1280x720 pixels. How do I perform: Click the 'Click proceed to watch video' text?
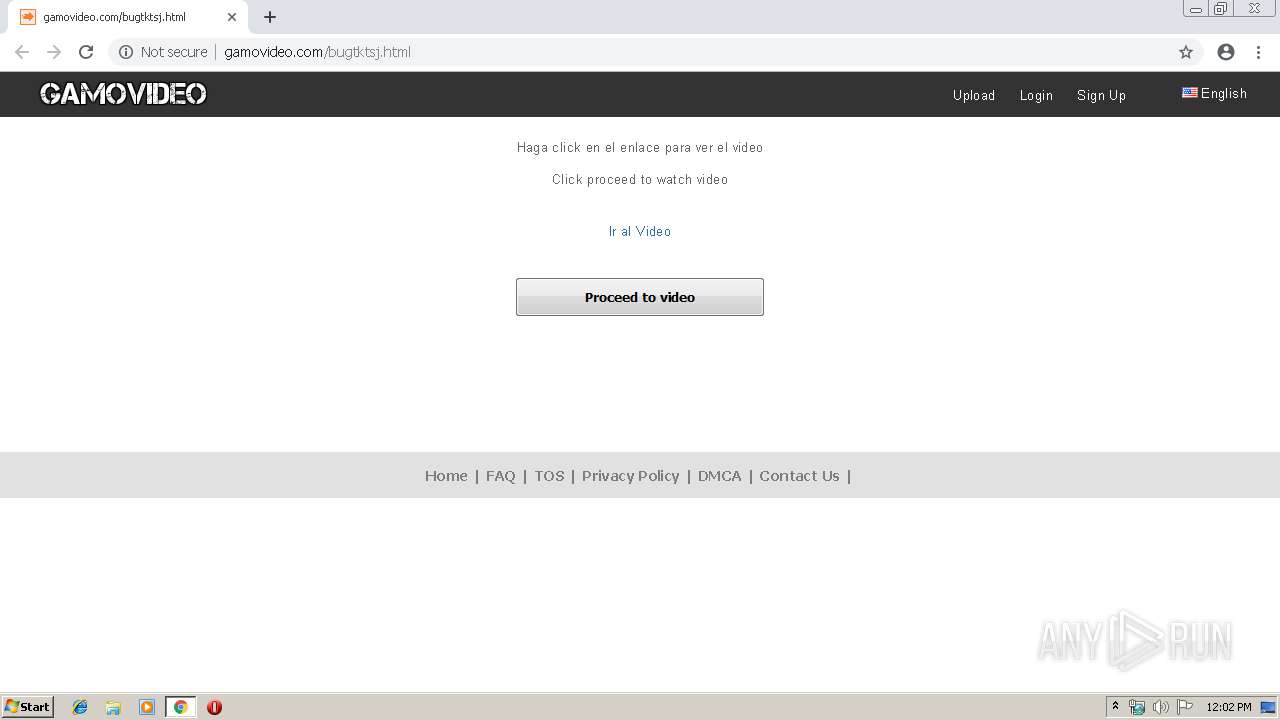pos(640,179)
